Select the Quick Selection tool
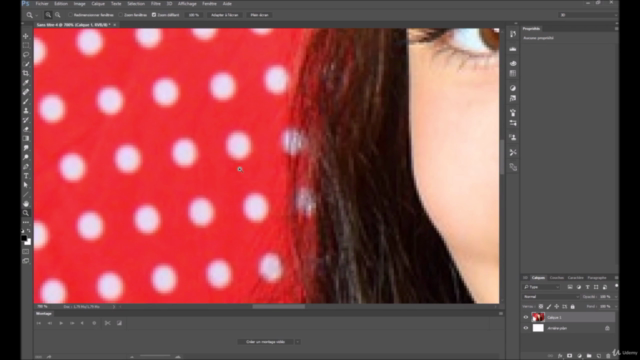 click(x=26, y=64)
